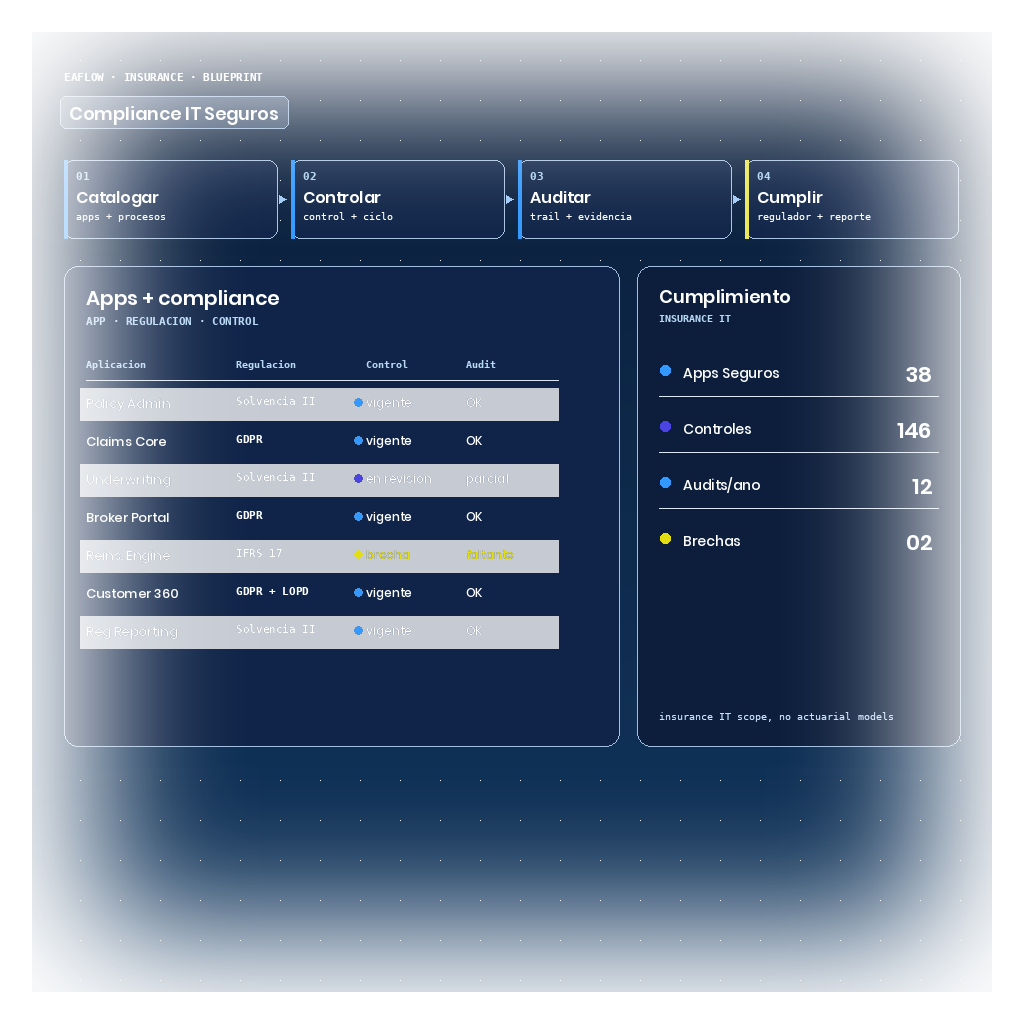The image size is (1024, 1024).
Task: Click the value 38 for Apps Seguros
Action: pos(918,375)
